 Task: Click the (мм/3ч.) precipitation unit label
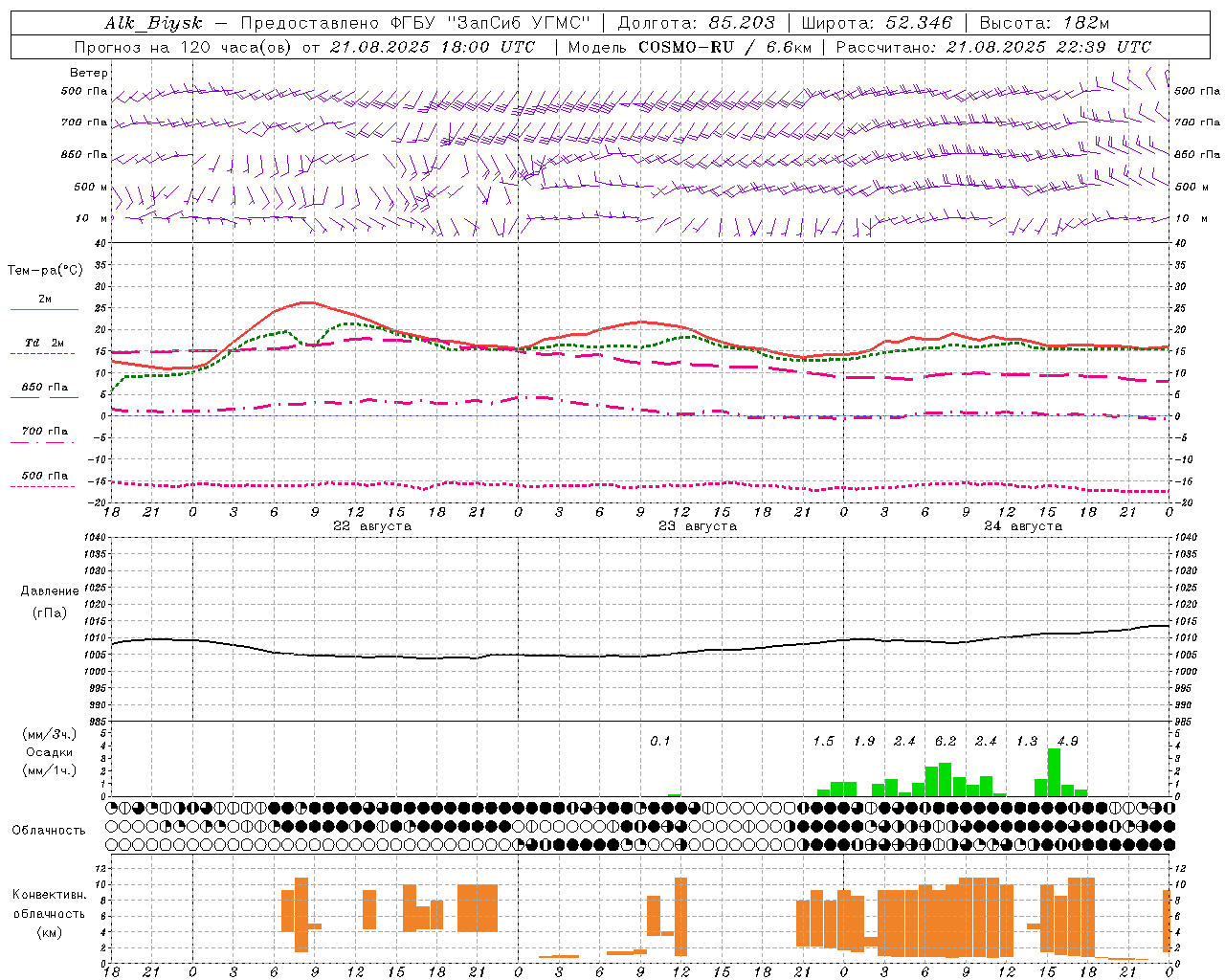click(50, 734)
